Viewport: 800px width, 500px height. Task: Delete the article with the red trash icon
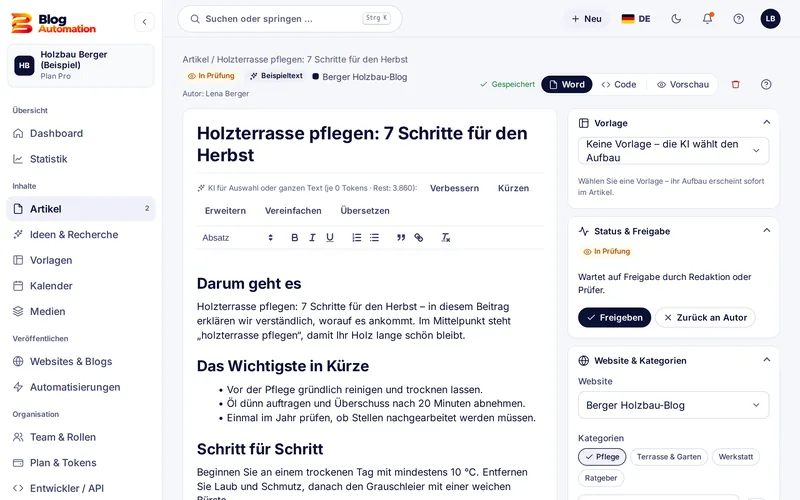click(x=735, y=85)
